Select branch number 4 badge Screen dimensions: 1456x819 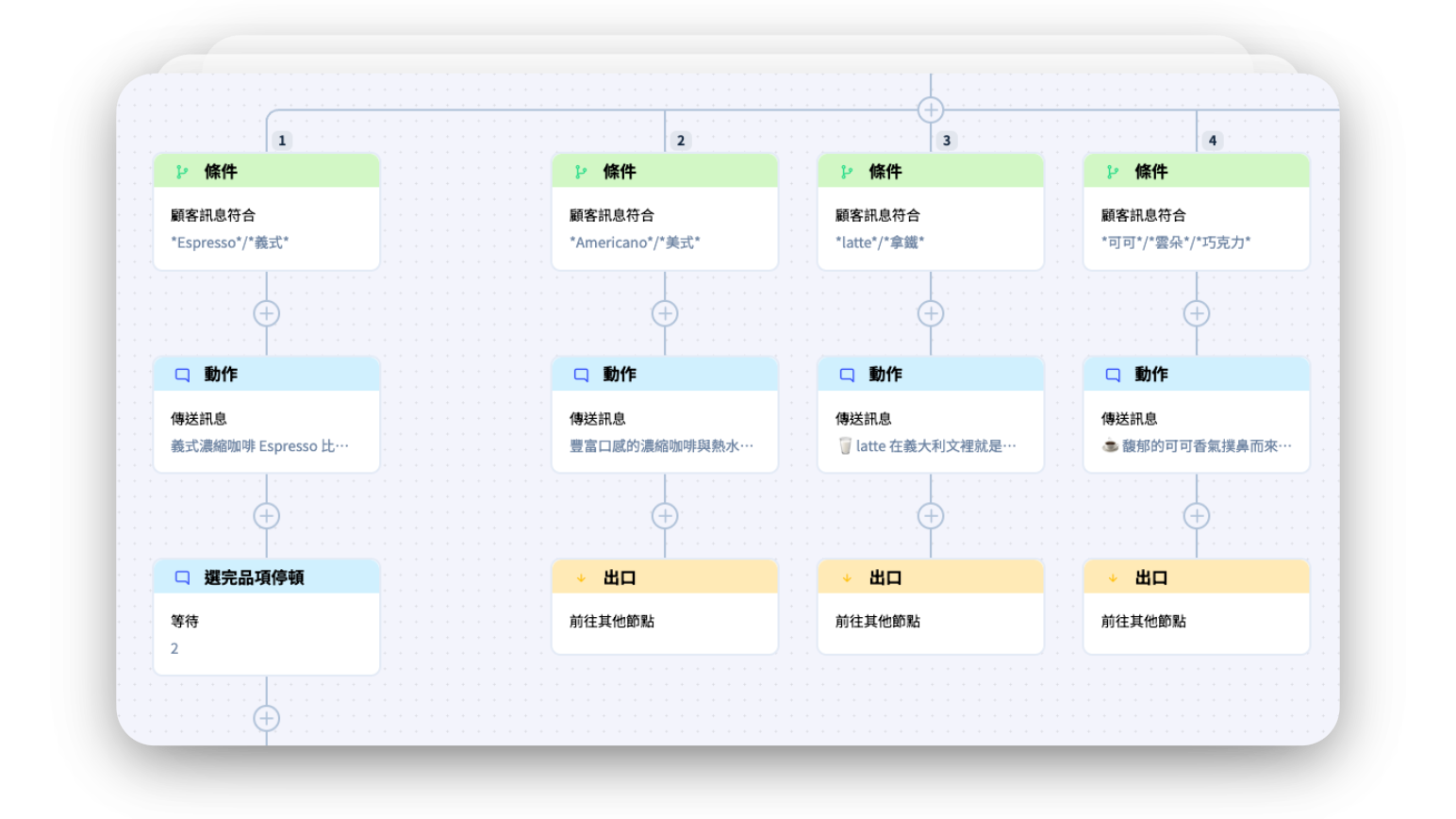point(1213,141)
